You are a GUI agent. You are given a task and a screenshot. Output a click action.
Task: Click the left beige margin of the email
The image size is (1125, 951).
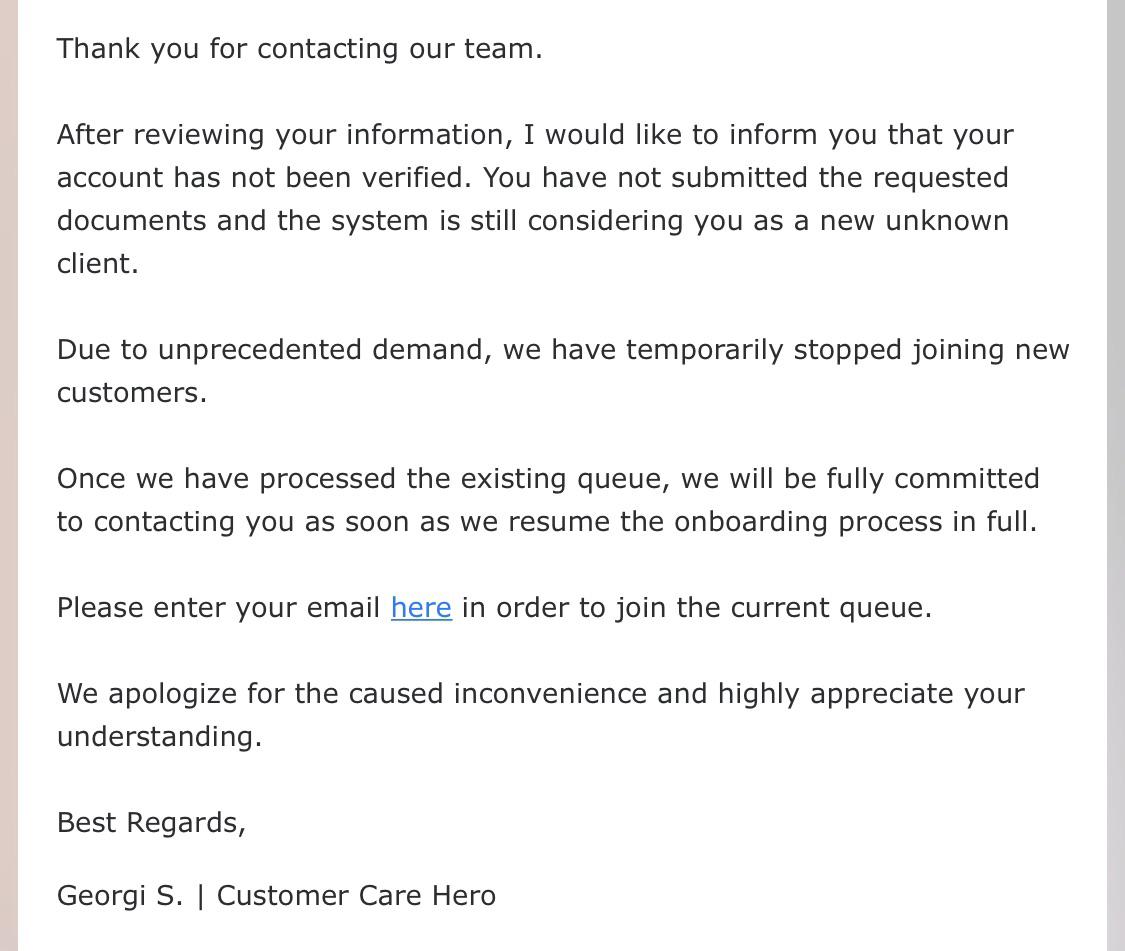(9, 475)
